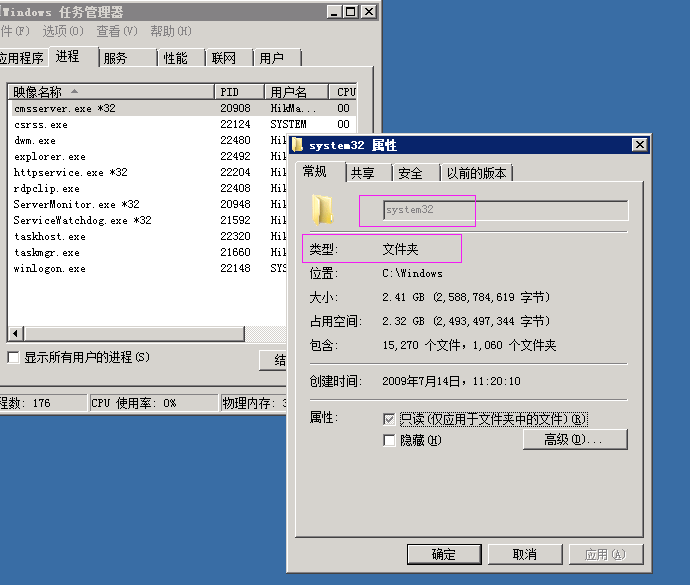
Task: Close the Task Manager window
Action: (369, 12)
